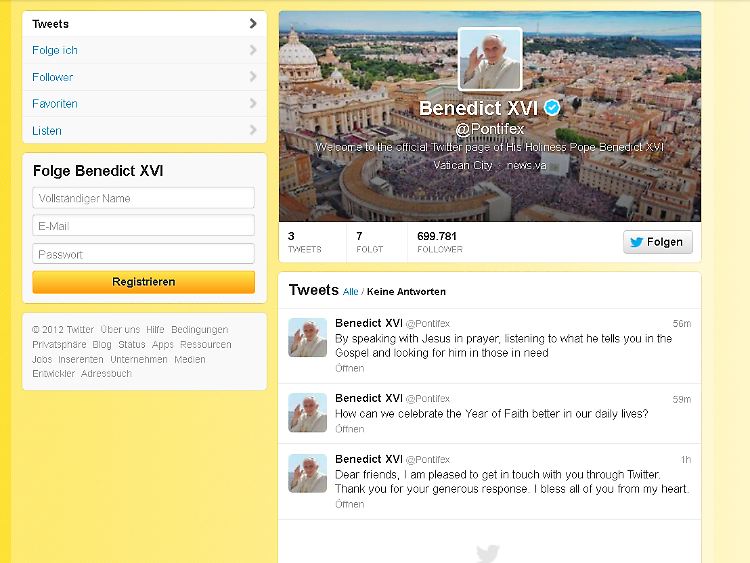Click author name on the 56m tweet
Viewport: 750px width, 563px height.
[x=369, y=323]
